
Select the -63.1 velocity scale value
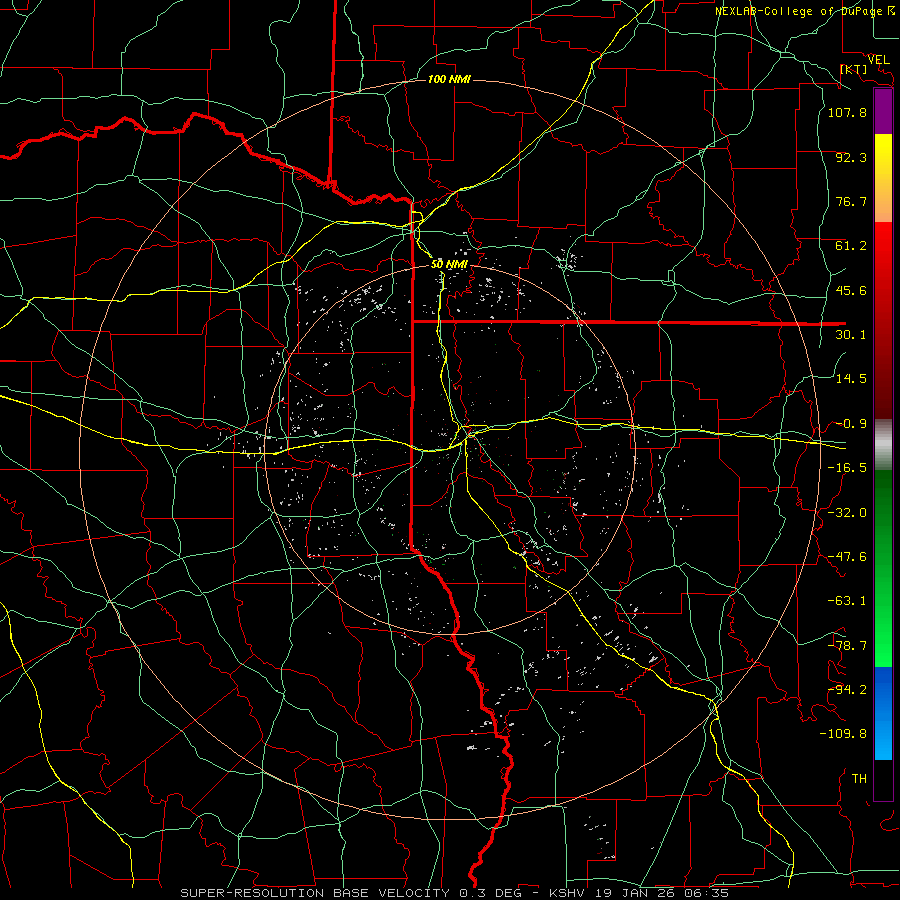tap(847, 601)
